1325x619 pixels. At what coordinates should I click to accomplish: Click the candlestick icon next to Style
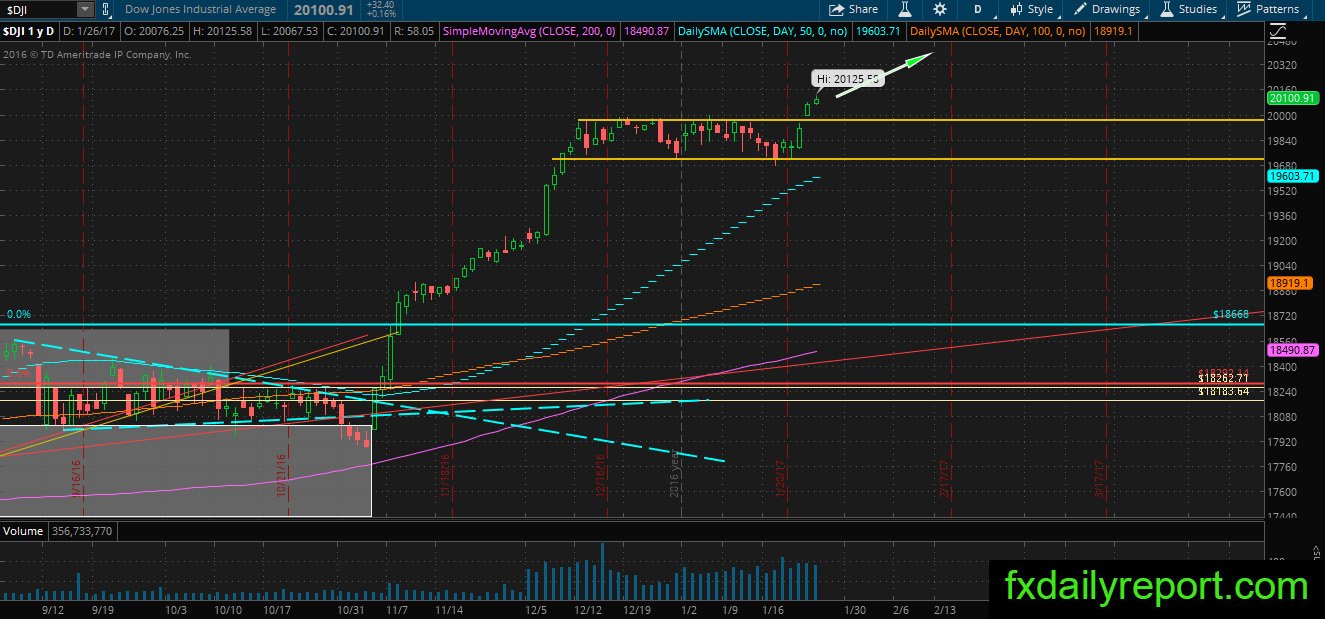1016,9
